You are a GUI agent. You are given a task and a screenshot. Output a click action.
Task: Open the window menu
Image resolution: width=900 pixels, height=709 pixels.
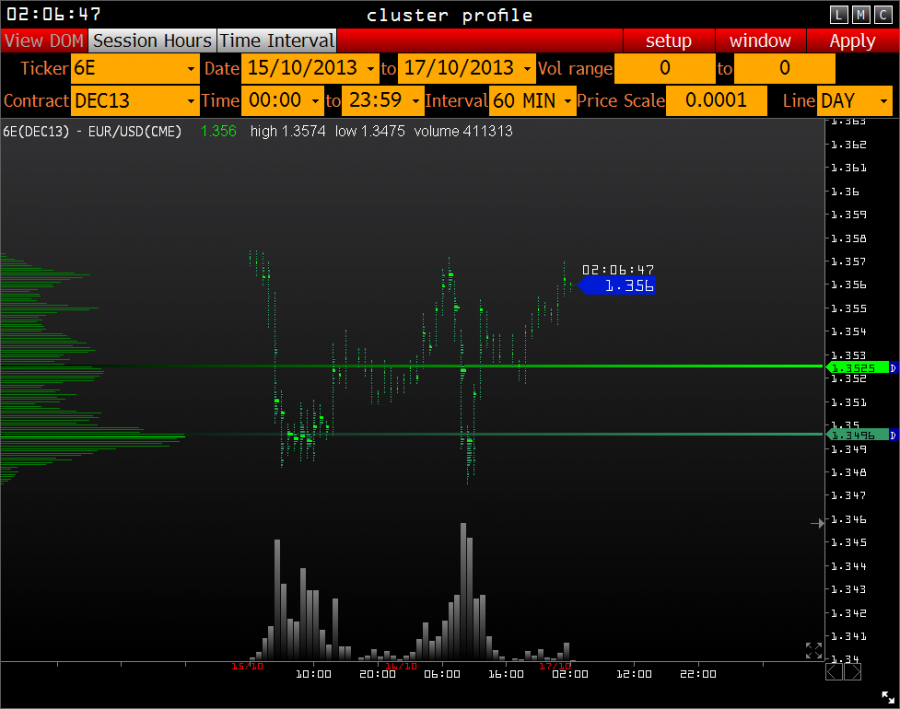760,41
